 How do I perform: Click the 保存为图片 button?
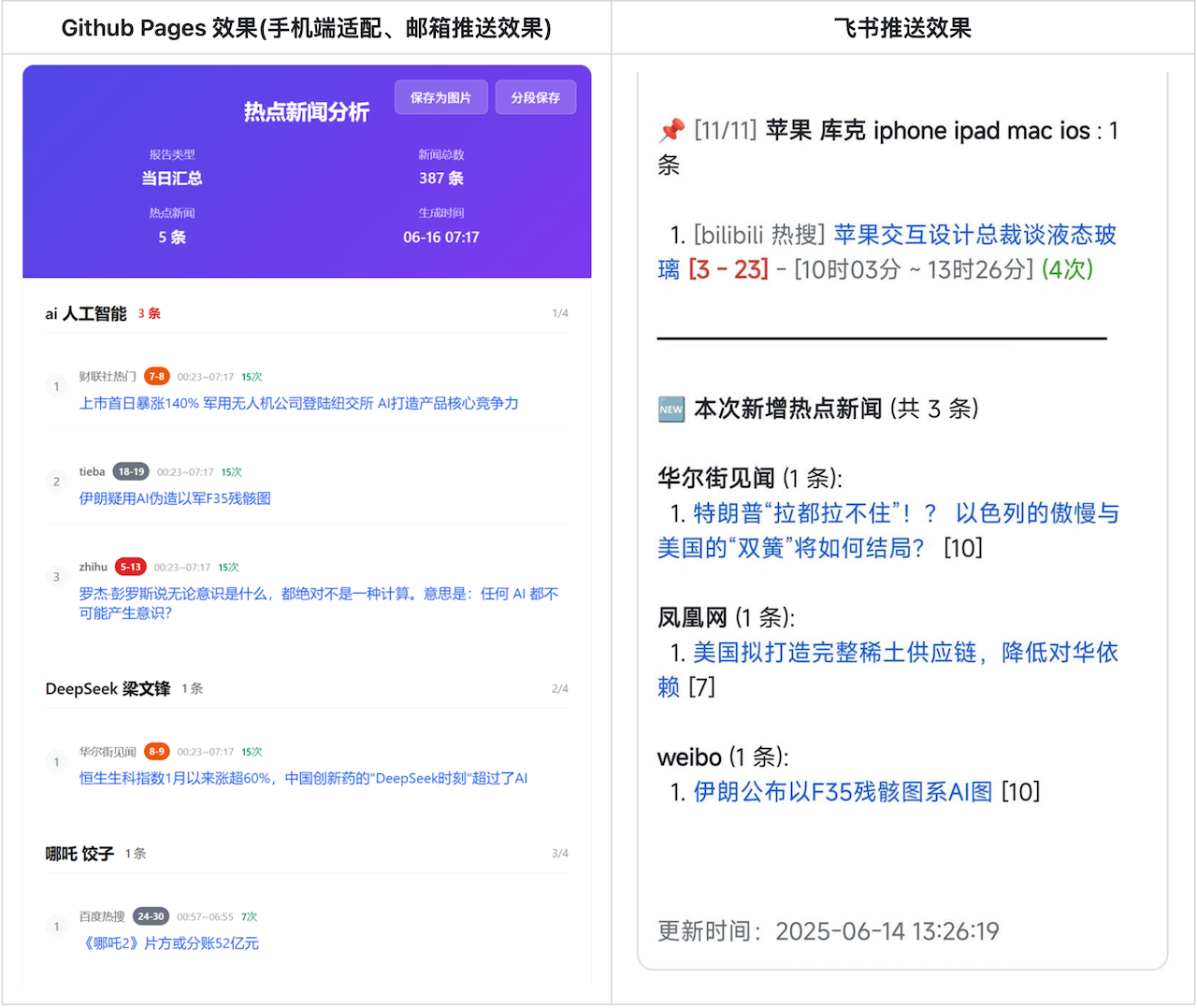(x=440, y=97)
